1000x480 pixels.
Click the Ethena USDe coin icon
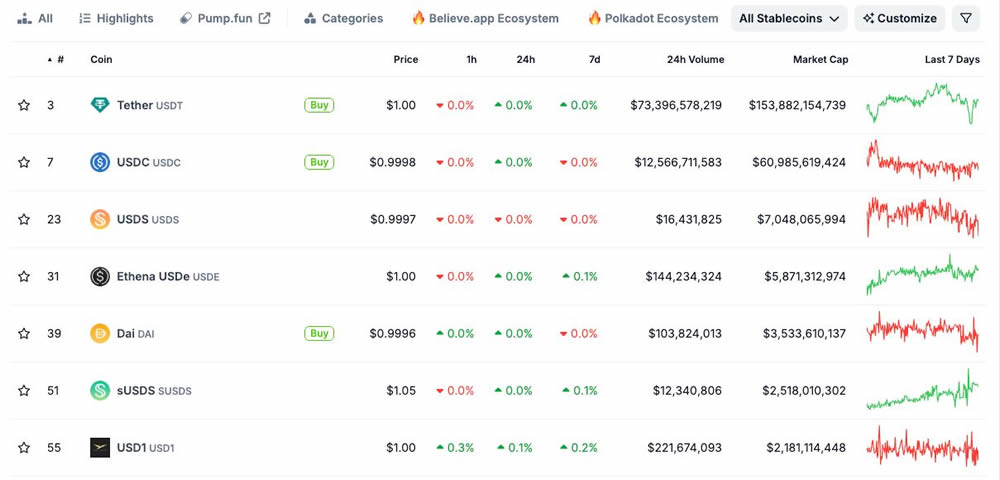[x=100, y=276]
